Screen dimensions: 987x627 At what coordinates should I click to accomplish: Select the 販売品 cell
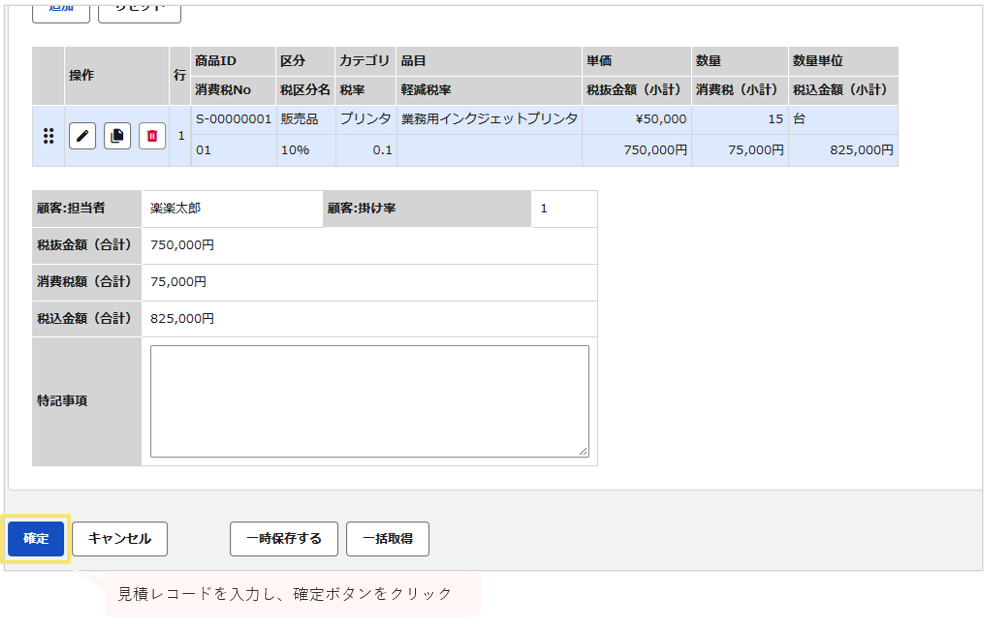(306, 120)
